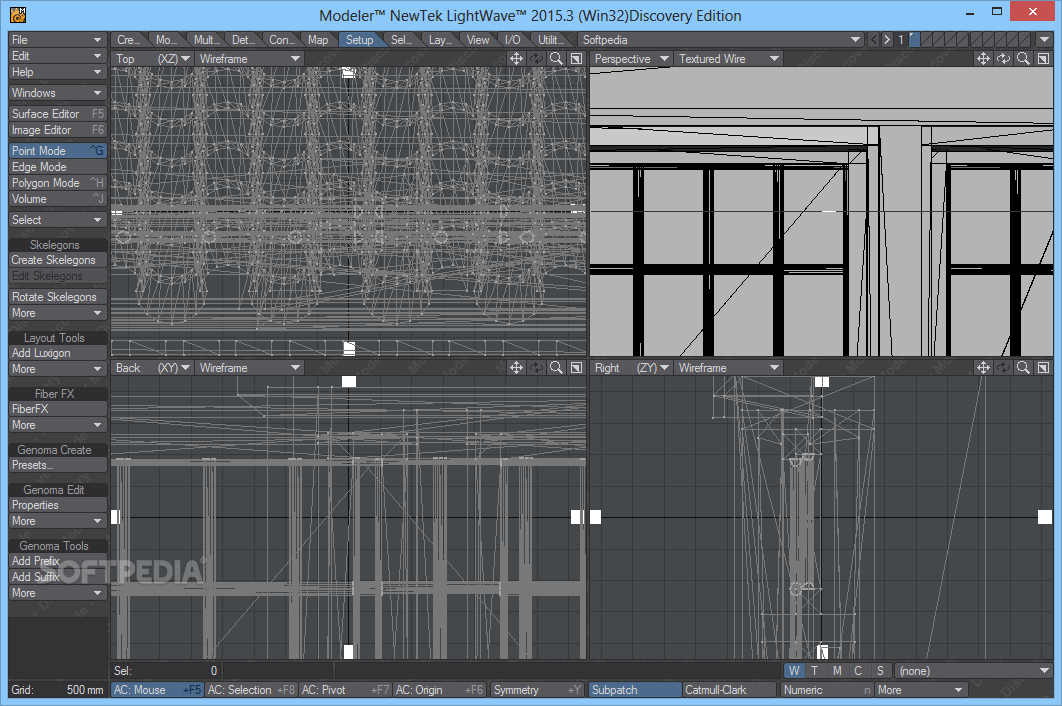Open the Windows dropdown
The image size is (1062, 706).
point(58,93)
